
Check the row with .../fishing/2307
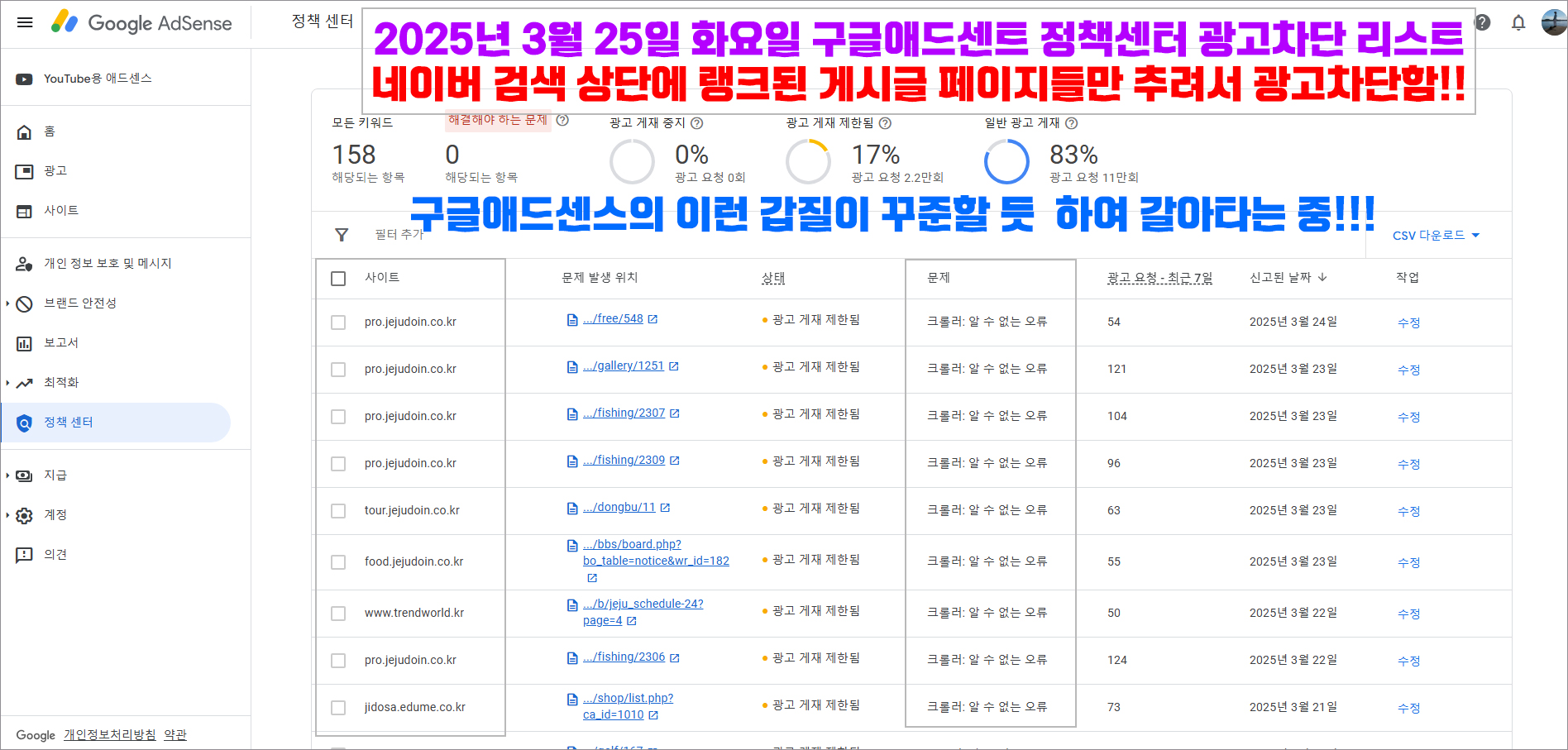coord(338,417)
